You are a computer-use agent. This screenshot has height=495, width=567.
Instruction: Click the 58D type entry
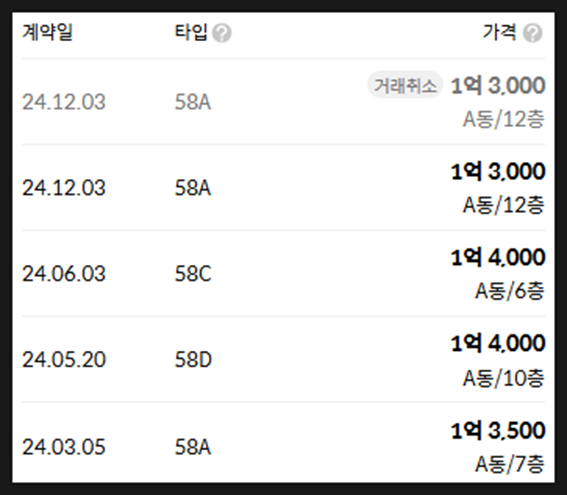pyautogui.click(x=193, y=360)
